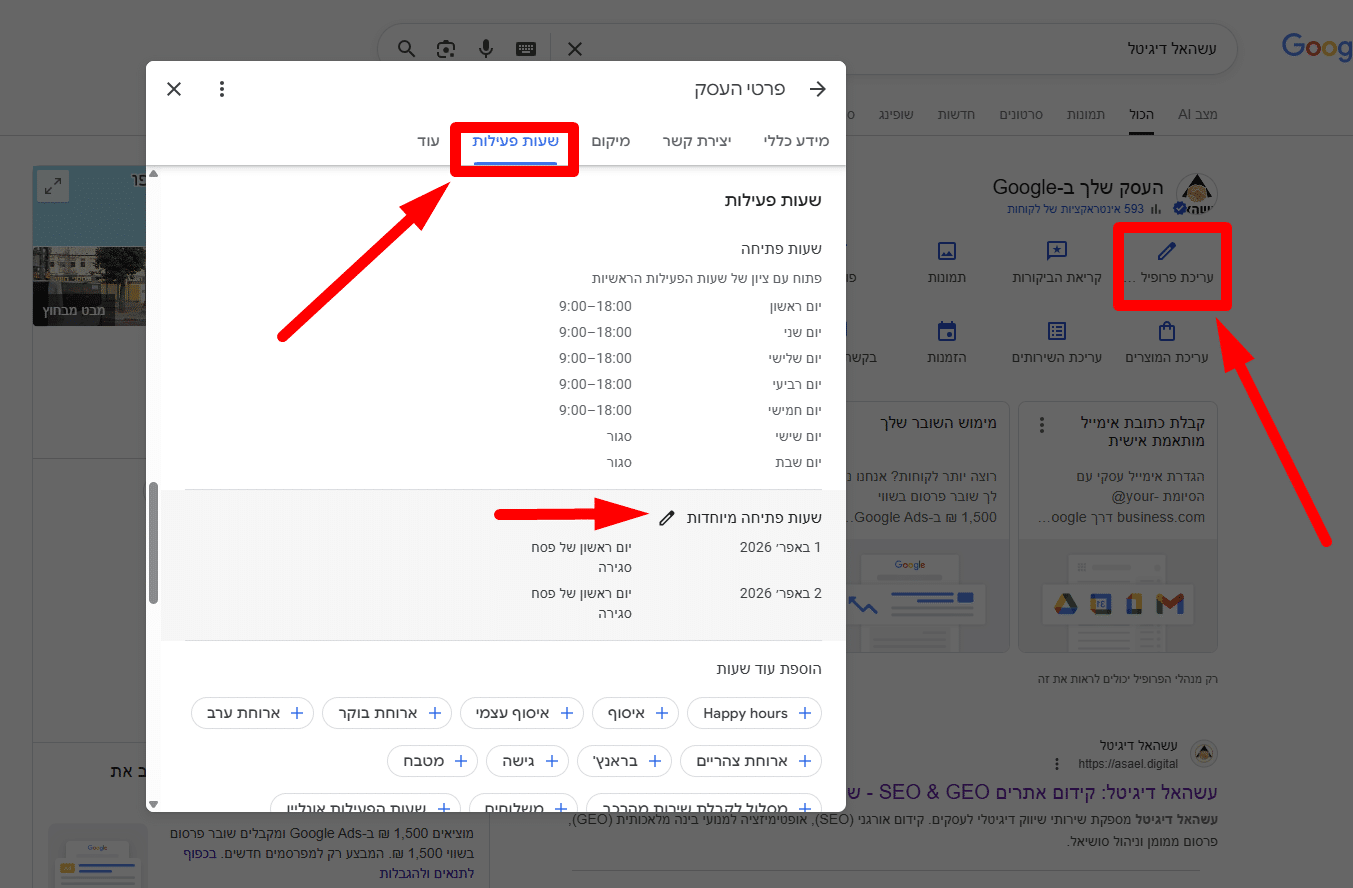Add the איסוף עצמי hours chip
Screen dimensions: 1353x888
(522, 713)
